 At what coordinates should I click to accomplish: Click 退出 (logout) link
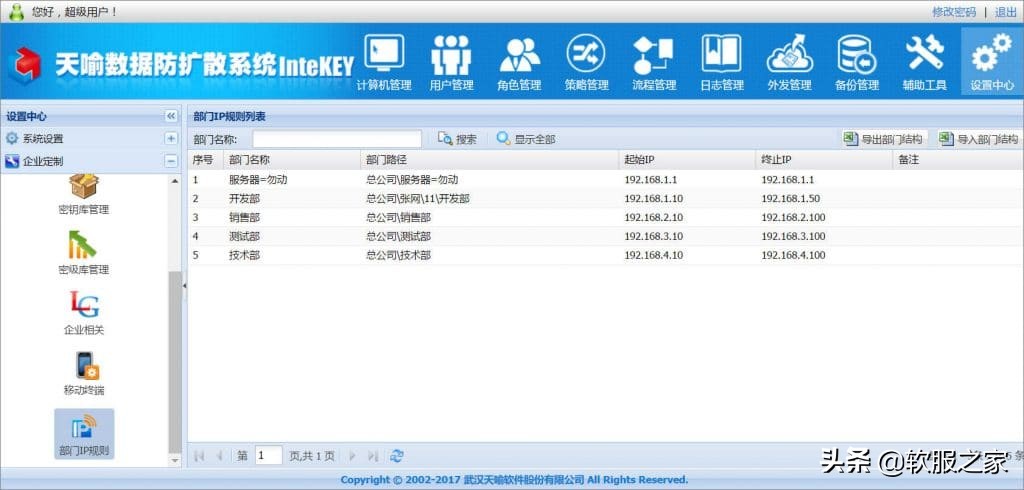click(x=1005, y=12)
